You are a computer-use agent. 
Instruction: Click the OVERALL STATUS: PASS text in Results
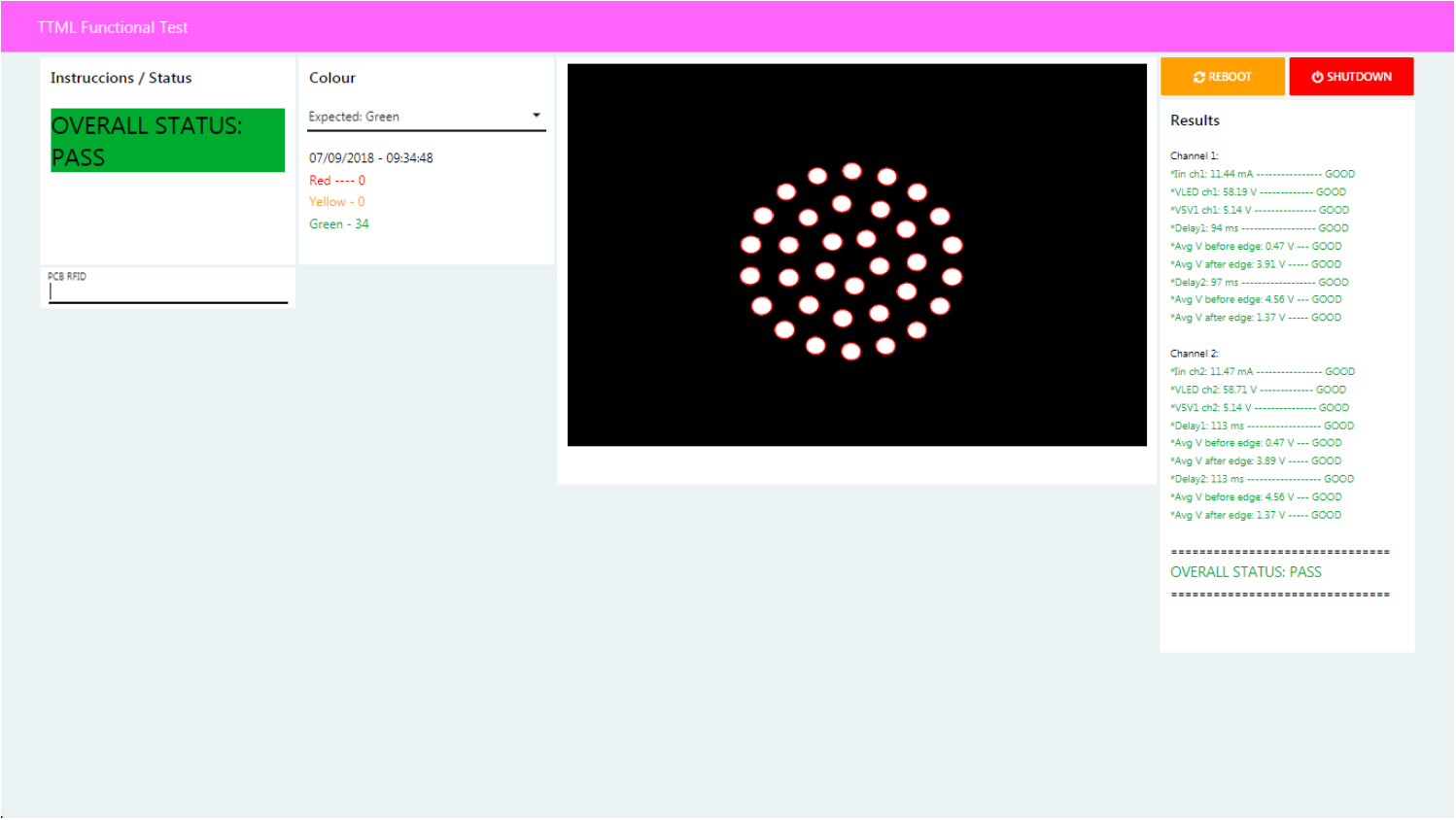1245,572
